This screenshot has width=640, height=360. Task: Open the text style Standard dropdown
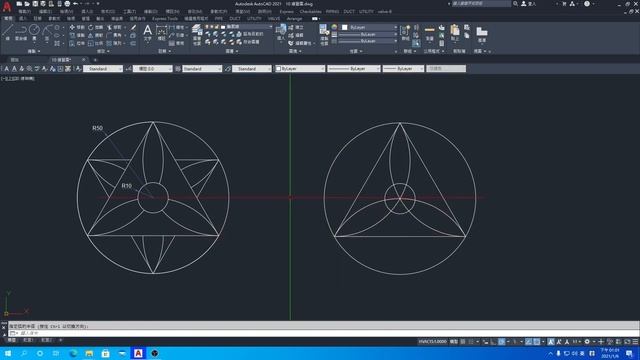(x=103, y=69)
